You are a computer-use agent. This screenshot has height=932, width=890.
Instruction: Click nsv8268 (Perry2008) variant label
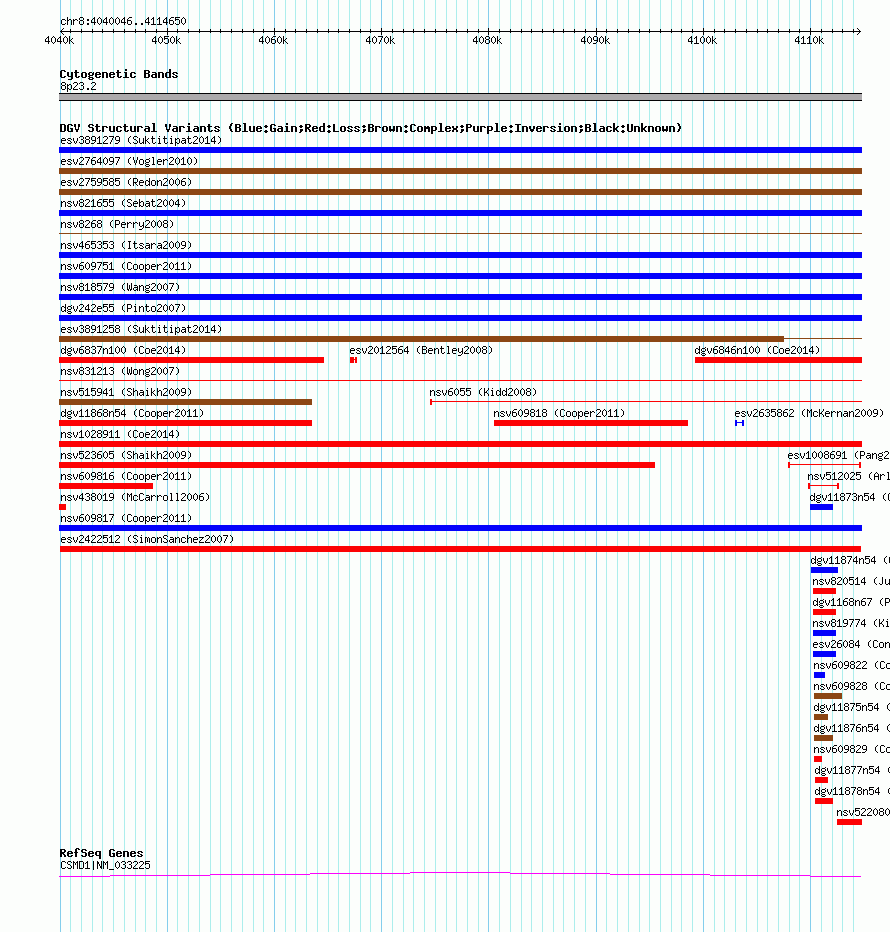[117, 224]
